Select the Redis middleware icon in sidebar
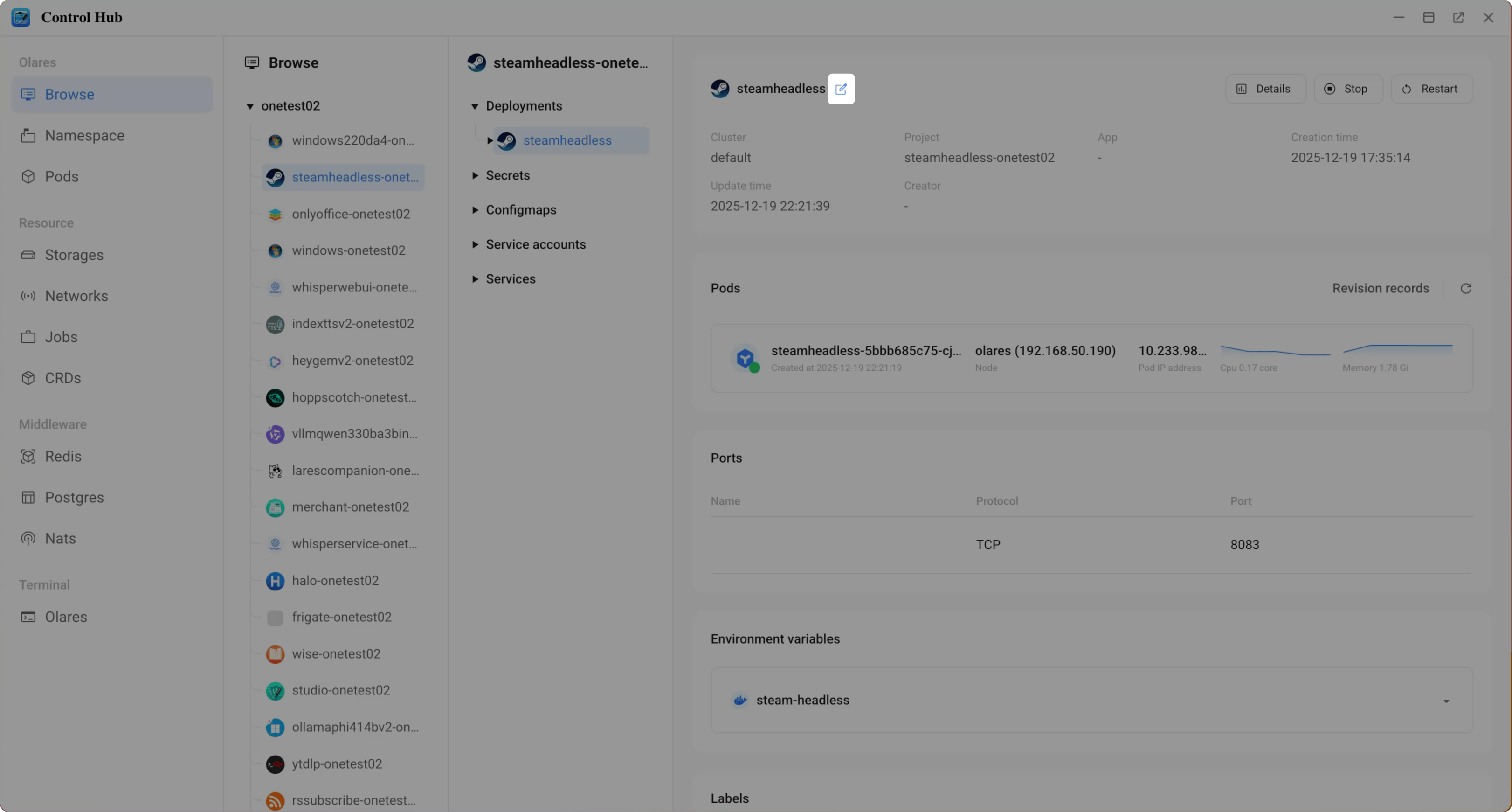This screenshot has height=812, width=1512. 28,456
